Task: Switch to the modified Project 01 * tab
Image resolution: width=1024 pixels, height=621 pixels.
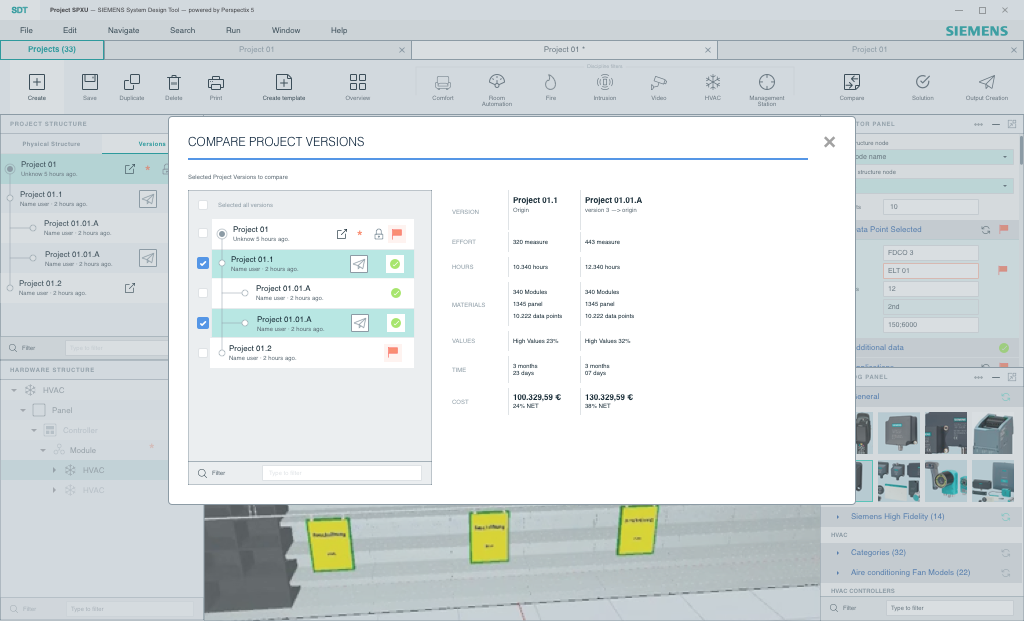Action: (x=564, y=50)
